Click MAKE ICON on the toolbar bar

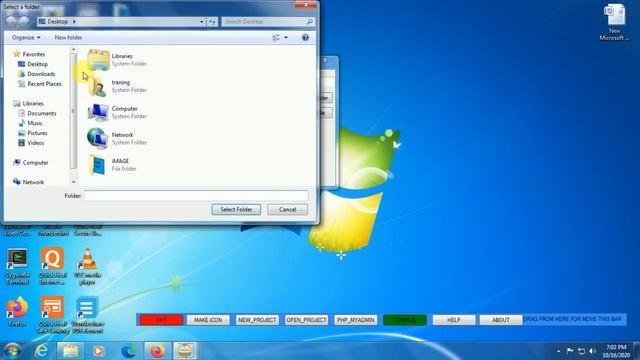[208, 320]
